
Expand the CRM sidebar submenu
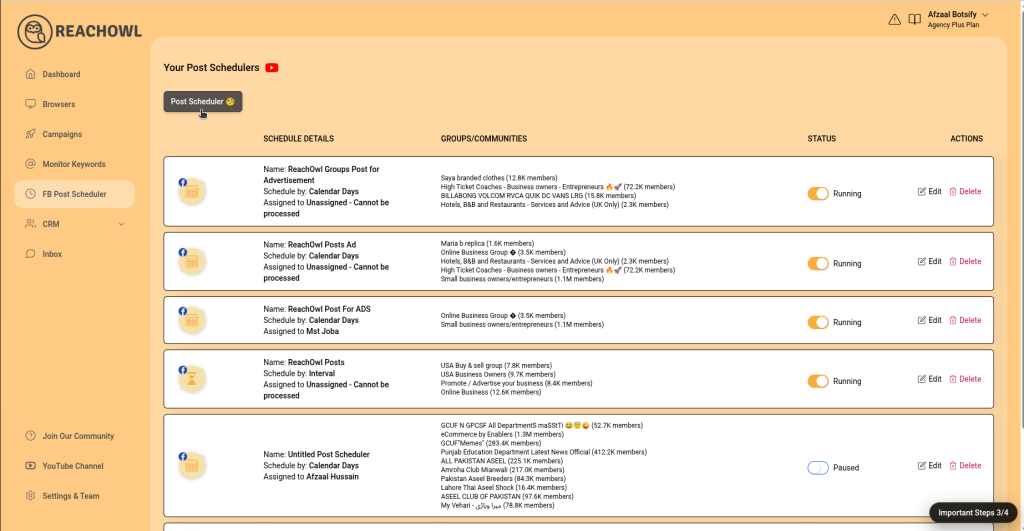click(x=121, y=224)
